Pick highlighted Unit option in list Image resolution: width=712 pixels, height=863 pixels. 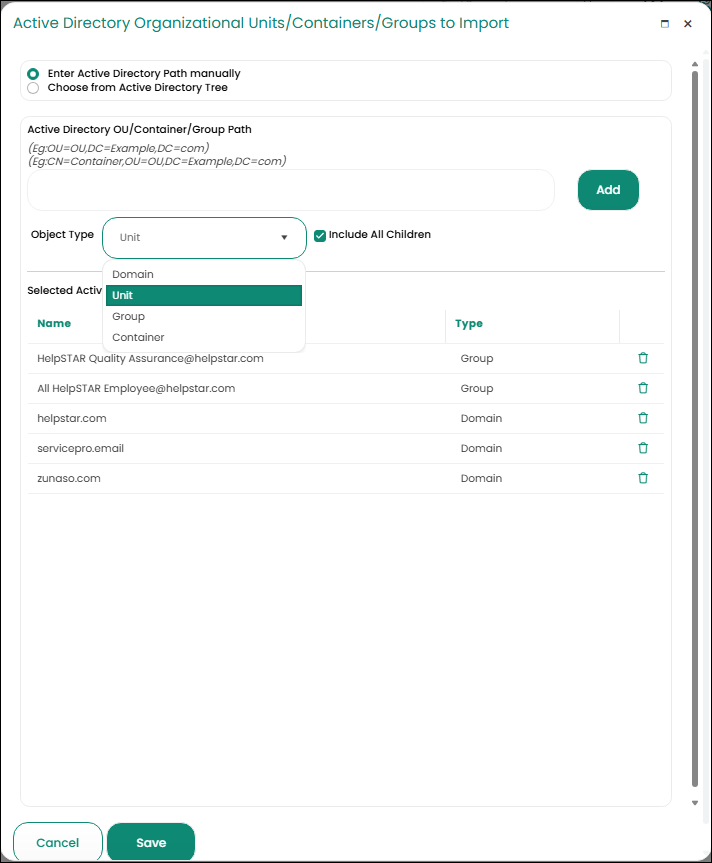[204, 295]
